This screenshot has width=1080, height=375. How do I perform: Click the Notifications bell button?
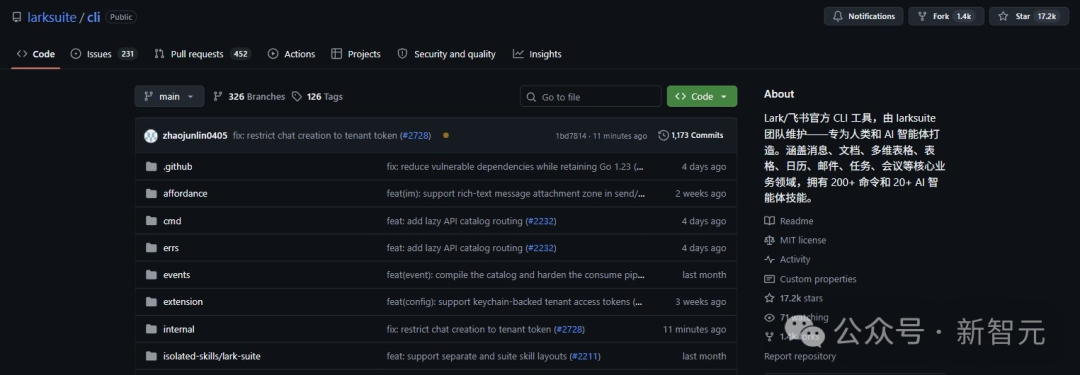tap(863, 17)
